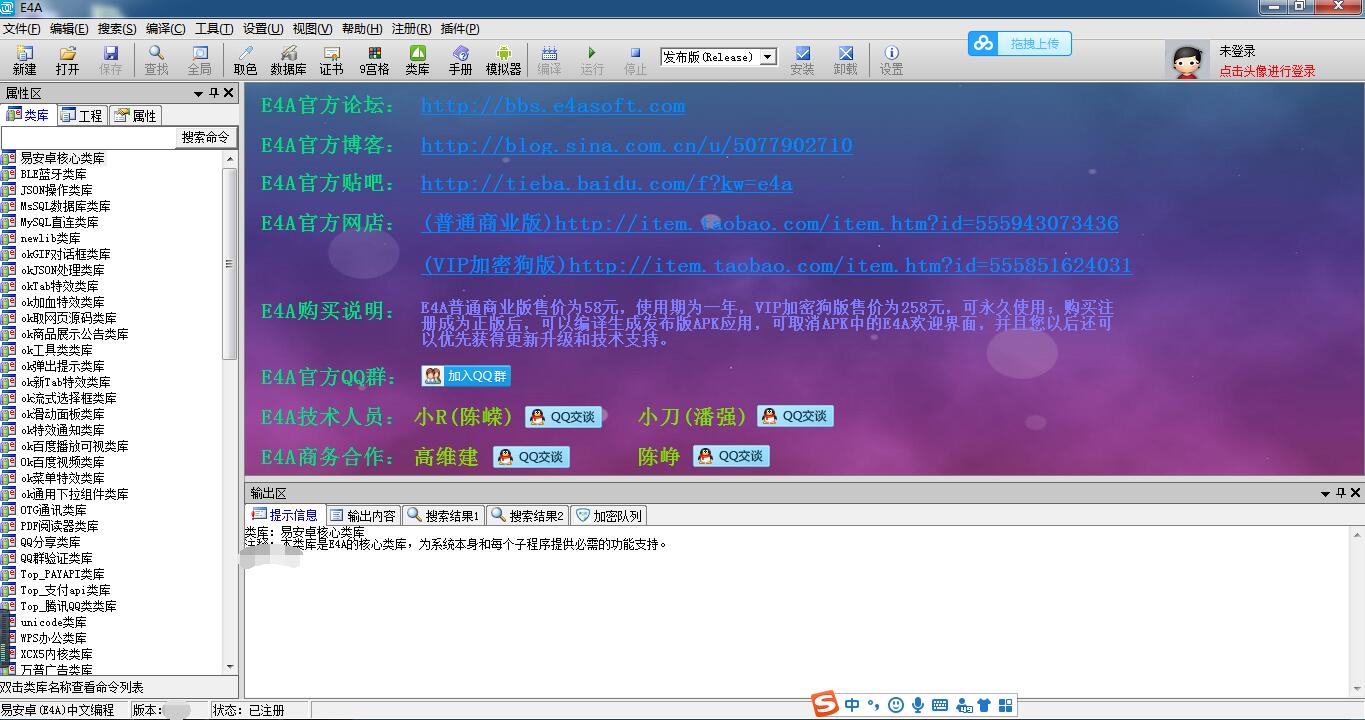Select the 取色 color picker tool
Screen dimensions: 1365x720
pos(245,60)
